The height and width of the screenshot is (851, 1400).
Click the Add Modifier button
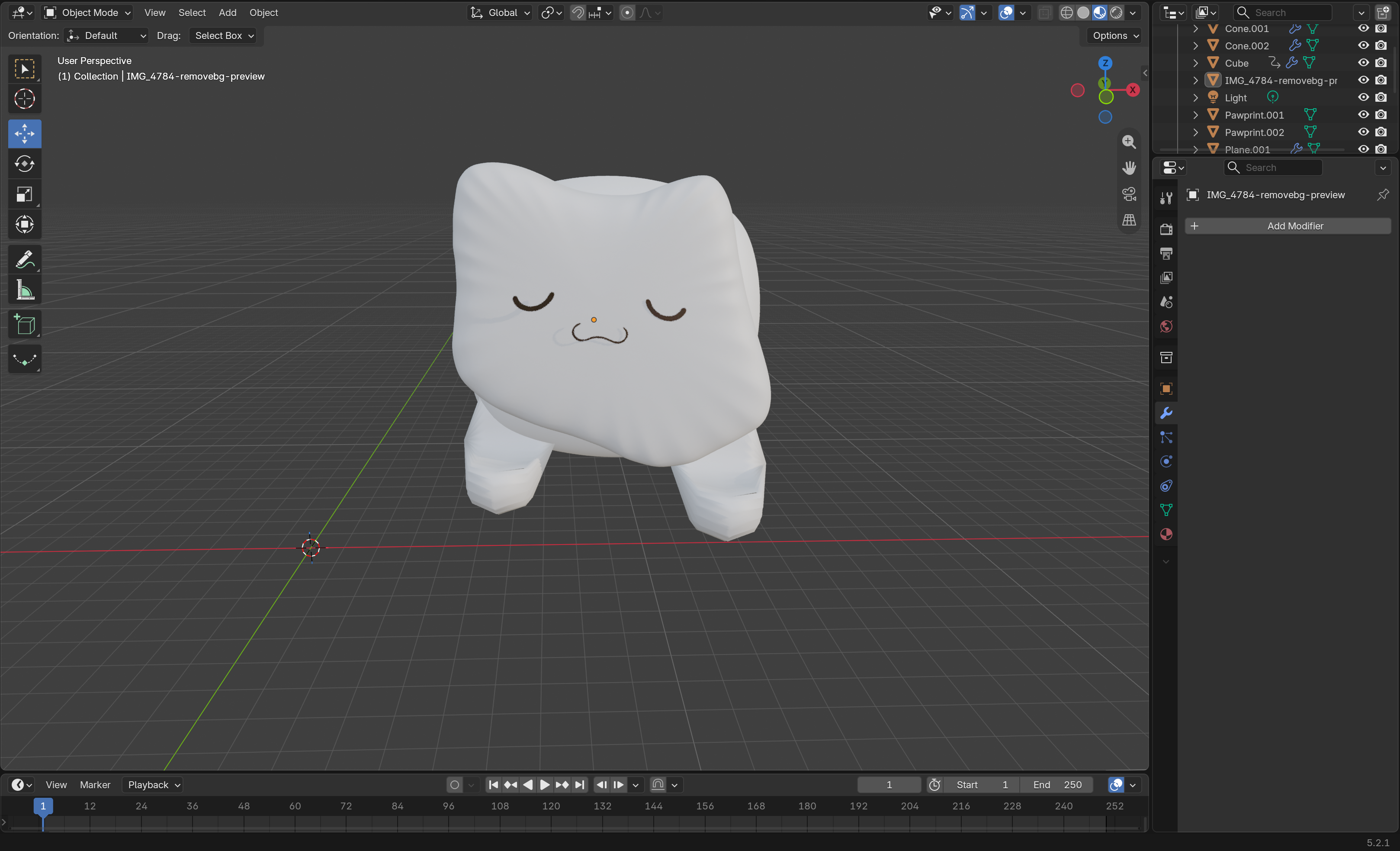point(1288,226)
